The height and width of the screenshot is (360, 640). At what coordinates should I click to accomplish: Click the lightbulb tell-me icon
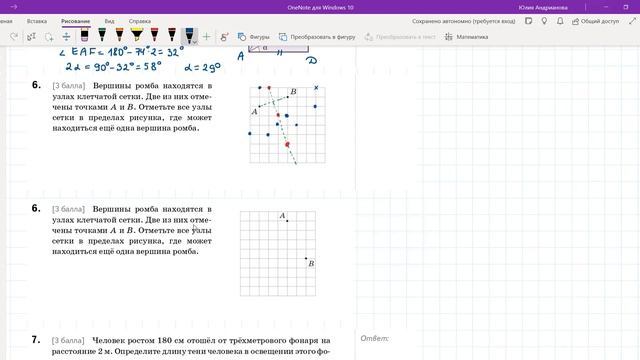click(x=544, y=21)
